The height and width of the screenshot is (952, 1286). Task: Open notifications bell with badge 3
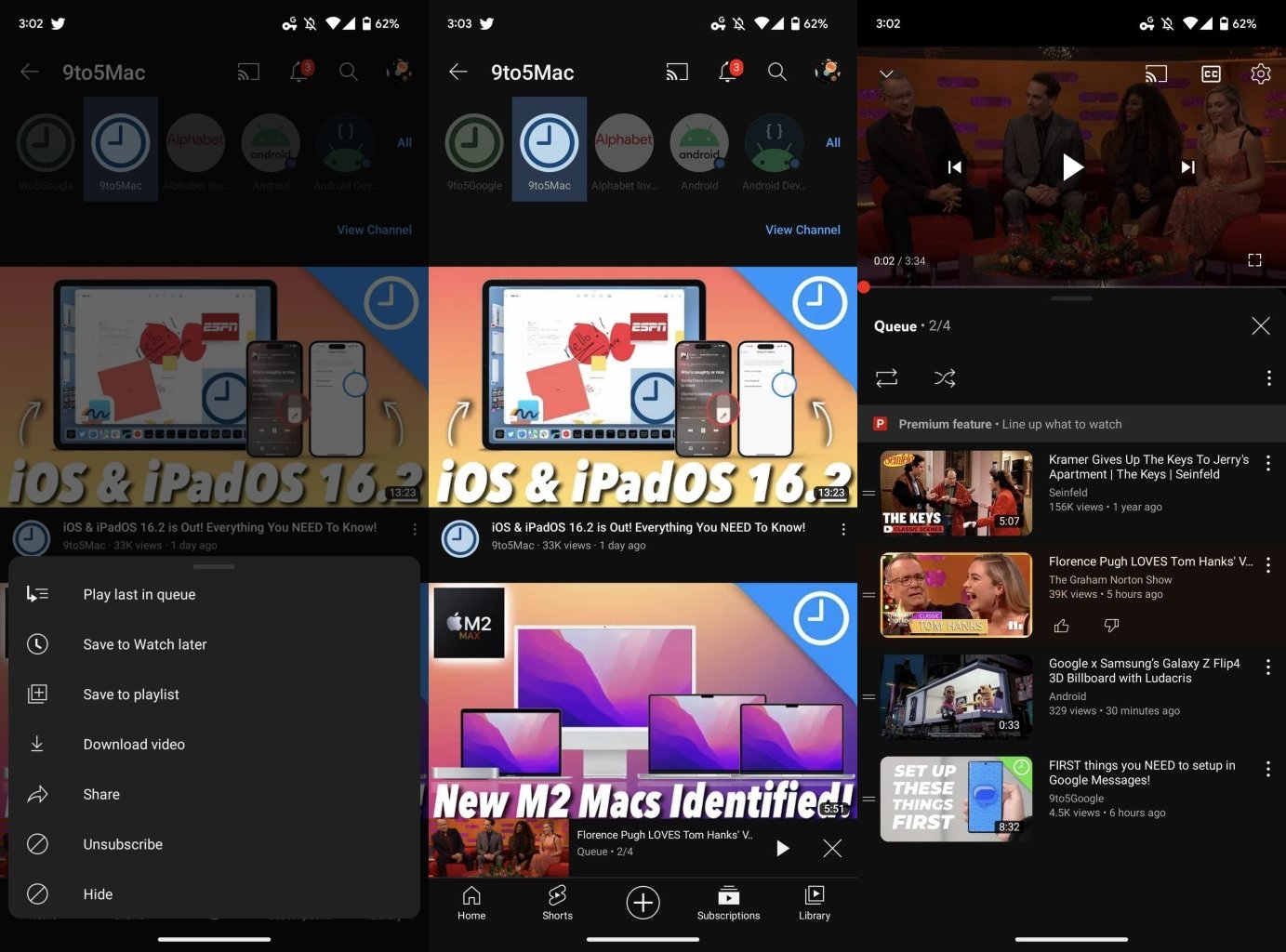[729, 71]
